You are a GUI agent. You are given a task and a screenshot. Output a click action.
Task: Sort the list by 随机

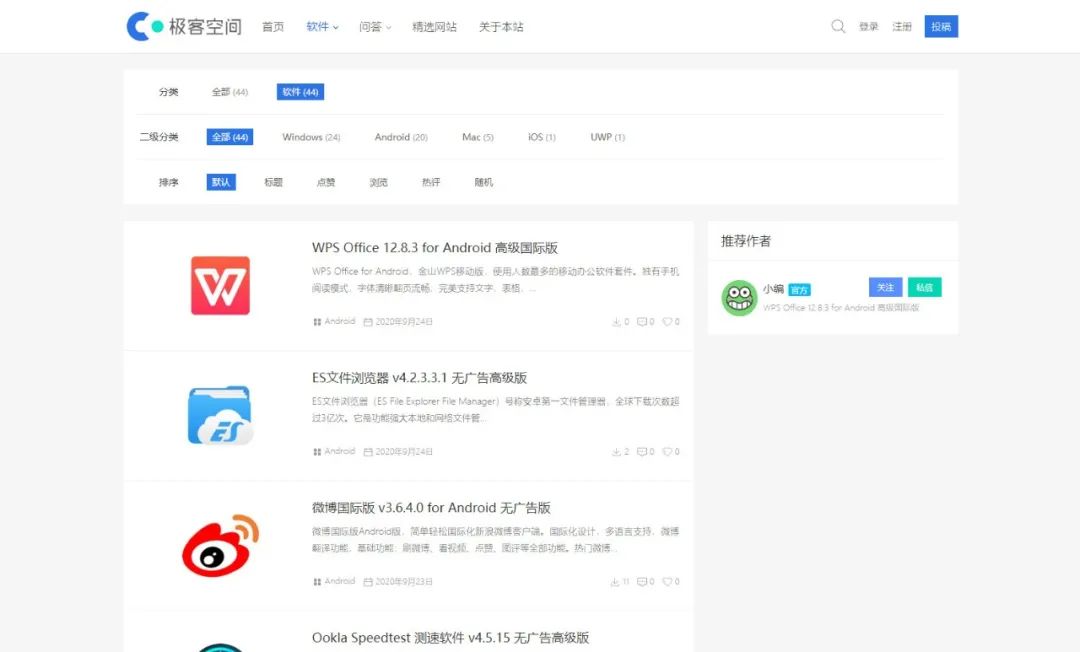click(484, 182)
